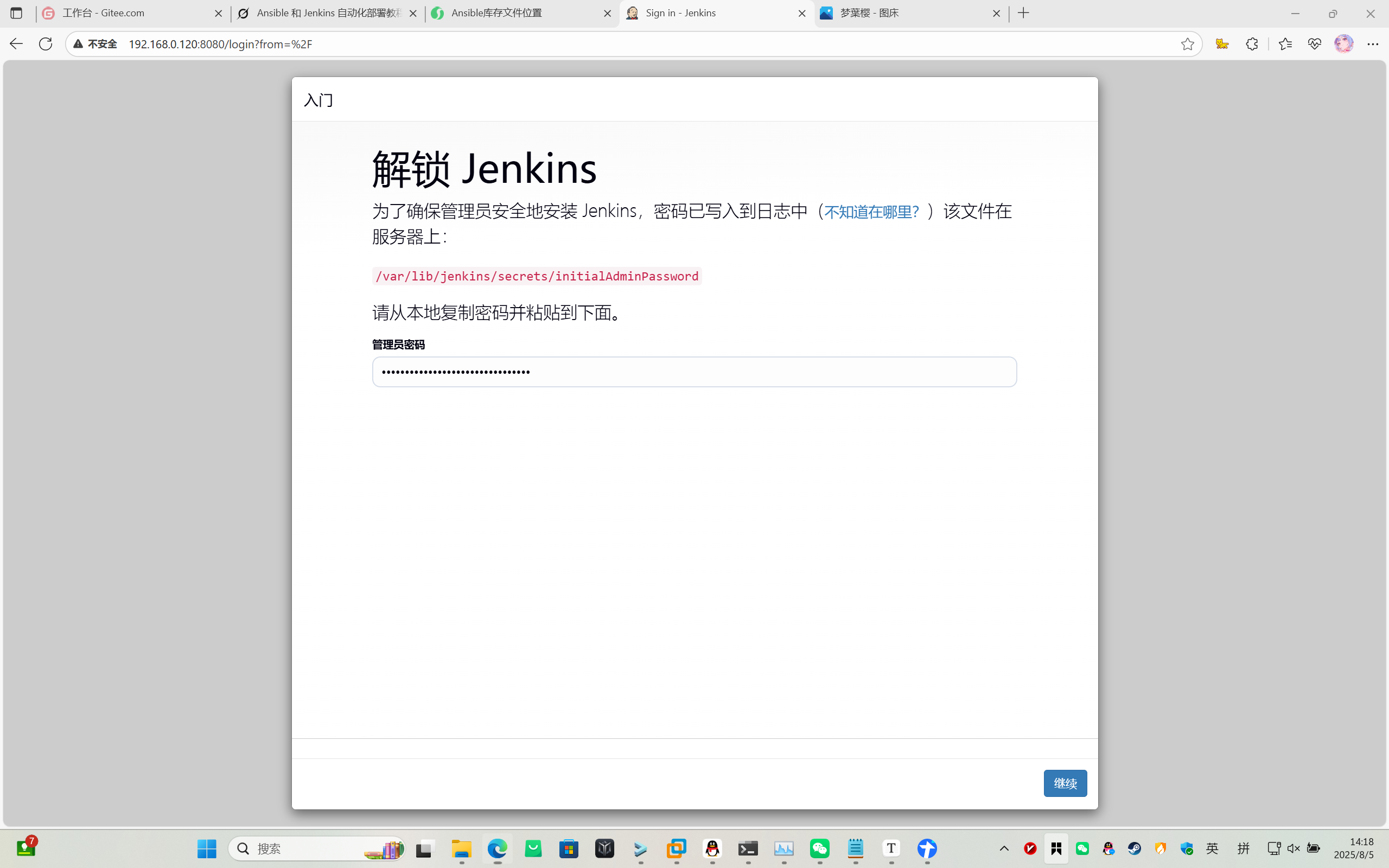Image resolution: width=1389 pixels, height=868 pixels.
Task: Open the WeChat taskbar icon
Action: point(820,848)
